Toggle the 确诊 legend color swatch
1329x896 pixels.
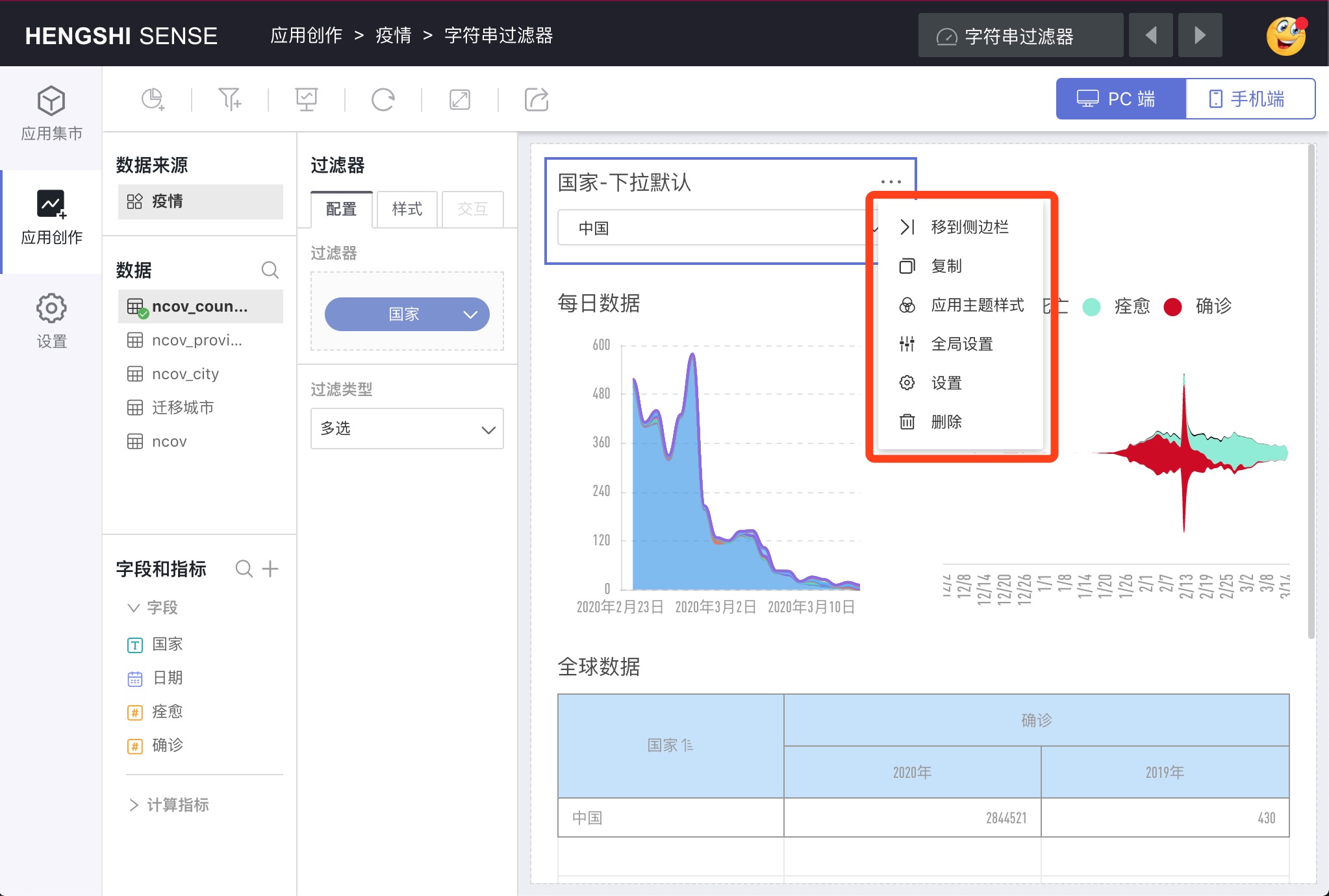point(1172,306)
